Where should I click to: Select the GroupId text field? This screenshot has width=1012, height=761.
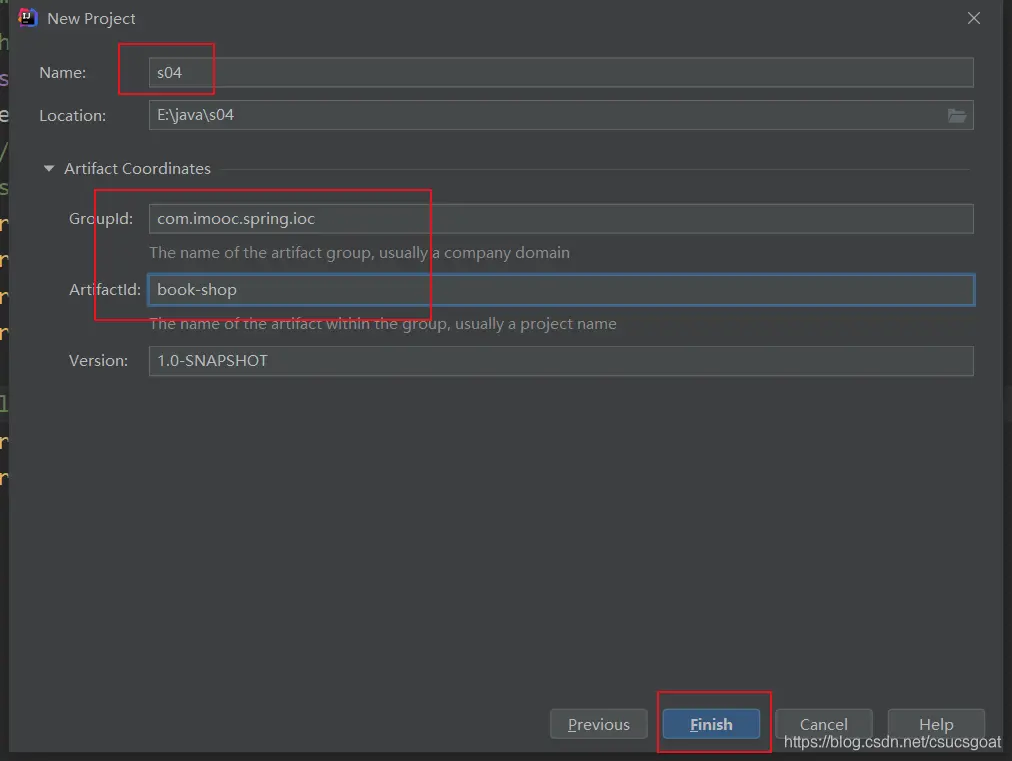tap(560, 219)
